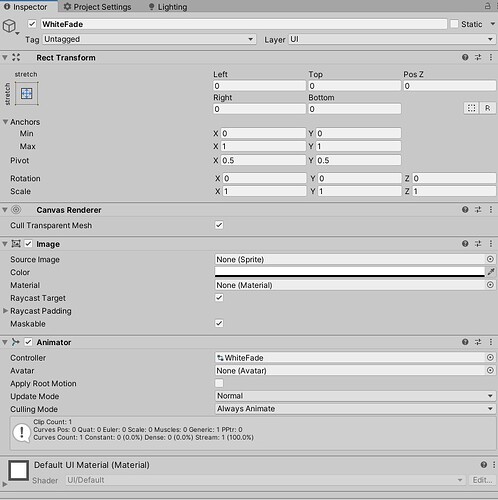Image resolution: width=498 pixels, height=500 pixels.
Task: Open the Culling Mode dropdown
Action: [355, 409]
